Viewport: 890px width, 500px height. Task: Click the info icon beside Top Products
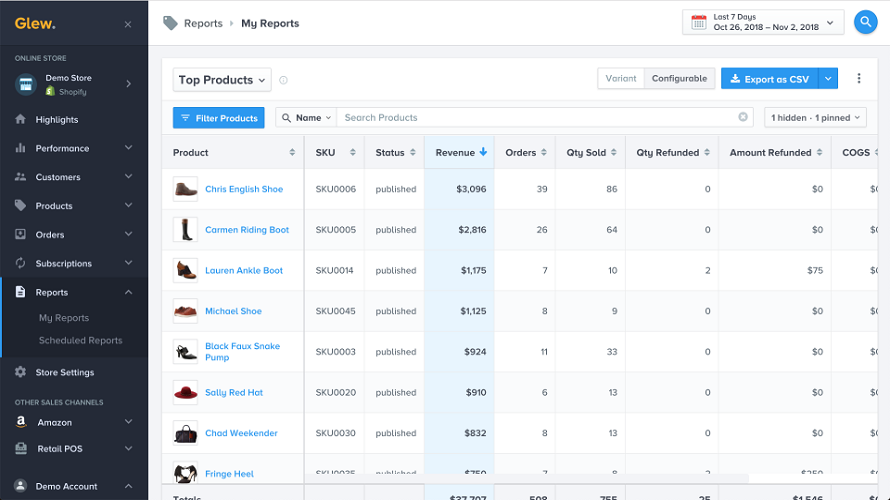click(284, 80)
